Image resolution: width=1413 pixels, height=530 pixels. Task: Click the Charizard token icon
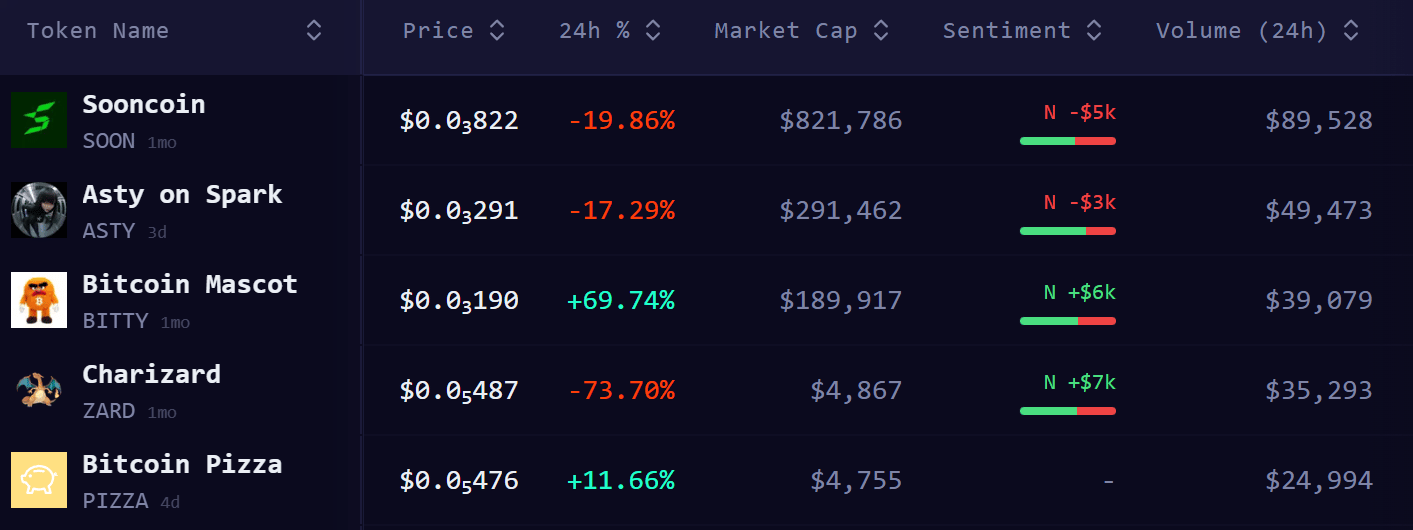coord(39,390)
